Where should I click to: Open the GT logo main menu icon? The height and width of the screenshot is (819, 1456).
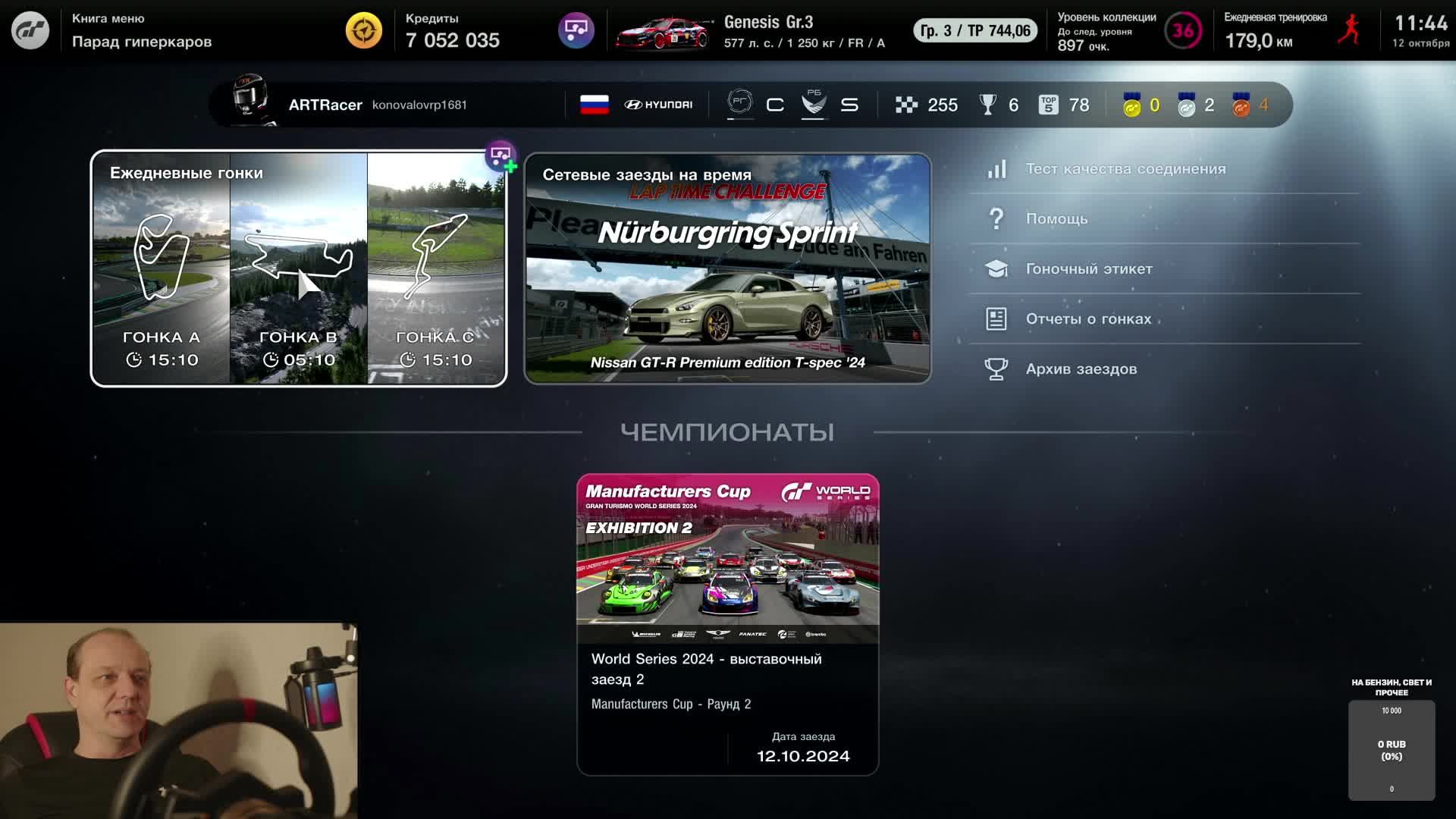pos(30,30)
